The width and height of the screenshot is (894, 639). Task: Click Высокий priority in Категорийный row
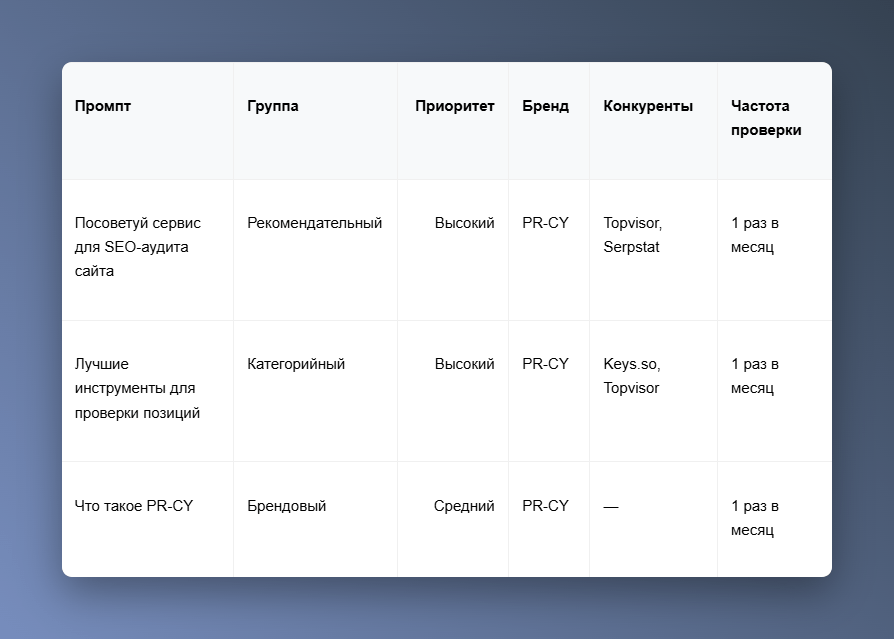[464, 364]
